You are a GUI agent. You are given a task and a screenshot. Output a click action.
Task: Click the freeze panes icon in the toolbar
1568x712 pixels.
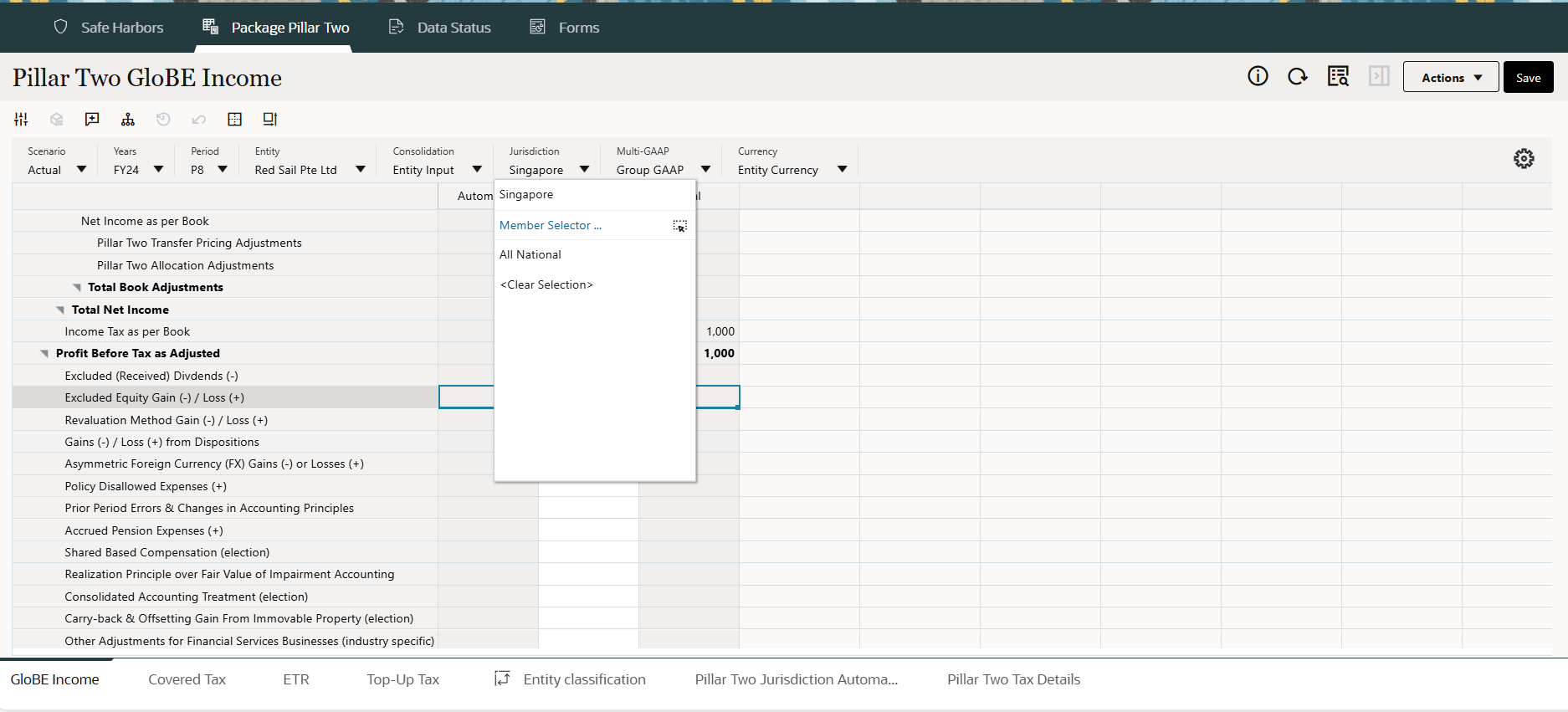pyautogui.click(x=270, y=120)
